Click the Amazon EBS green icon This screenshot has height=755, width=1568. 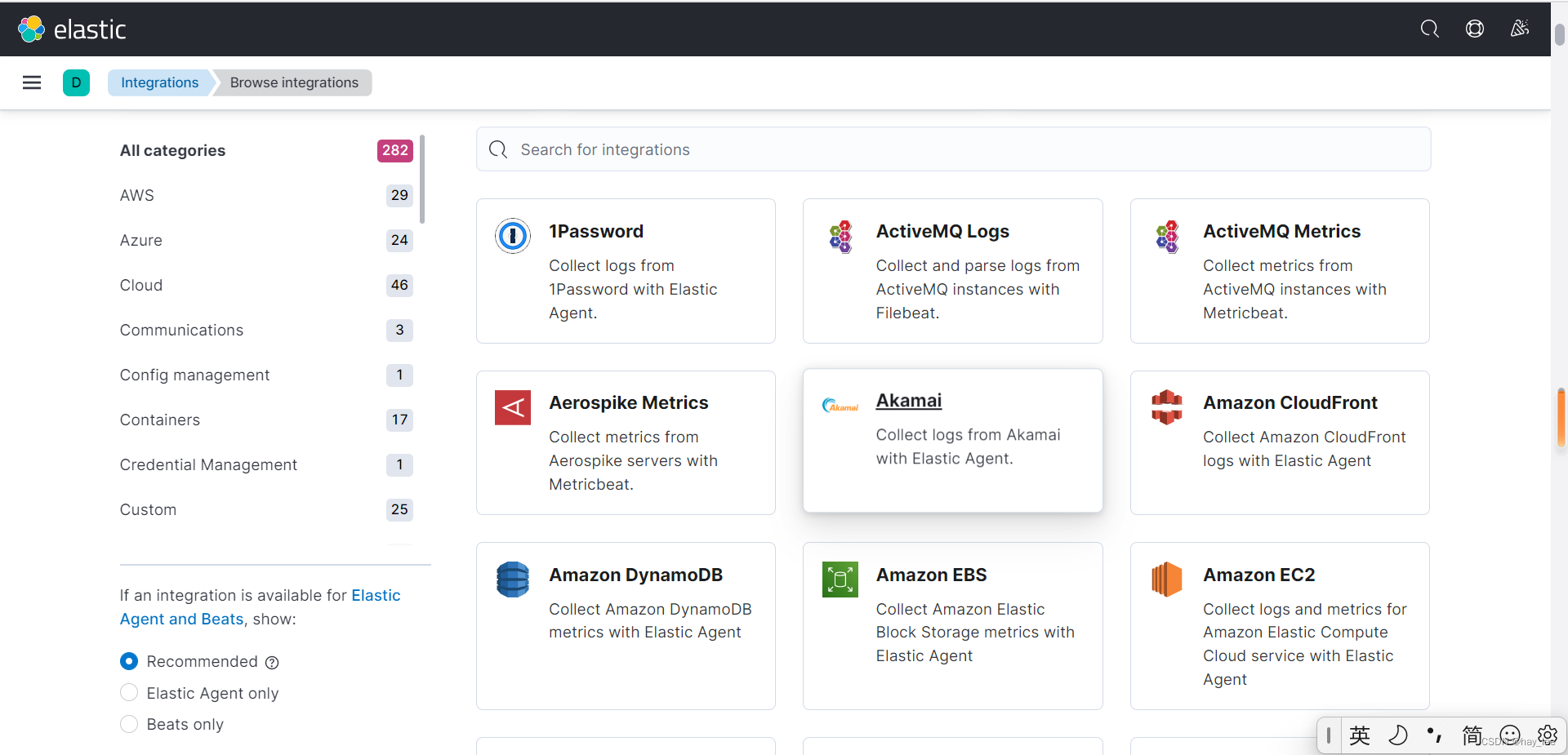840,580
